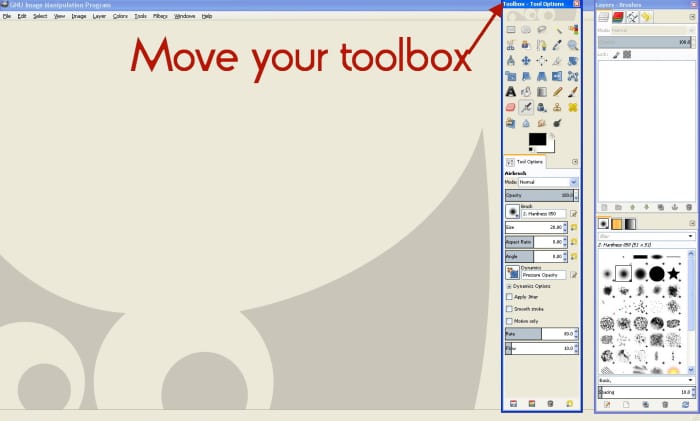Select the Text tool in toolbox

[x=511, y=92]
